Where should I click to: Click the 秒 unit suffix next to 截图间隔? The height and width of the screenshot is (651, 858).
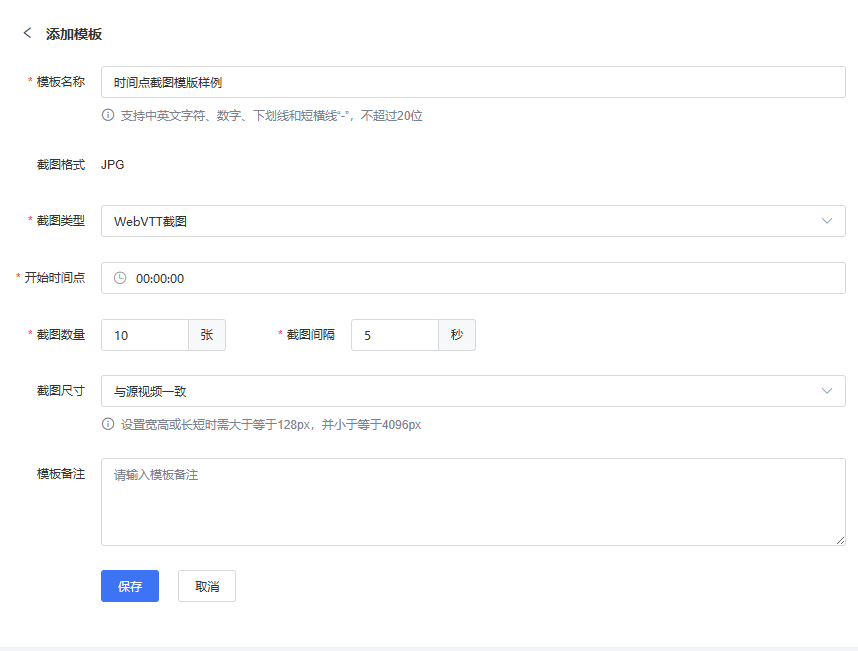click(457, 335)
